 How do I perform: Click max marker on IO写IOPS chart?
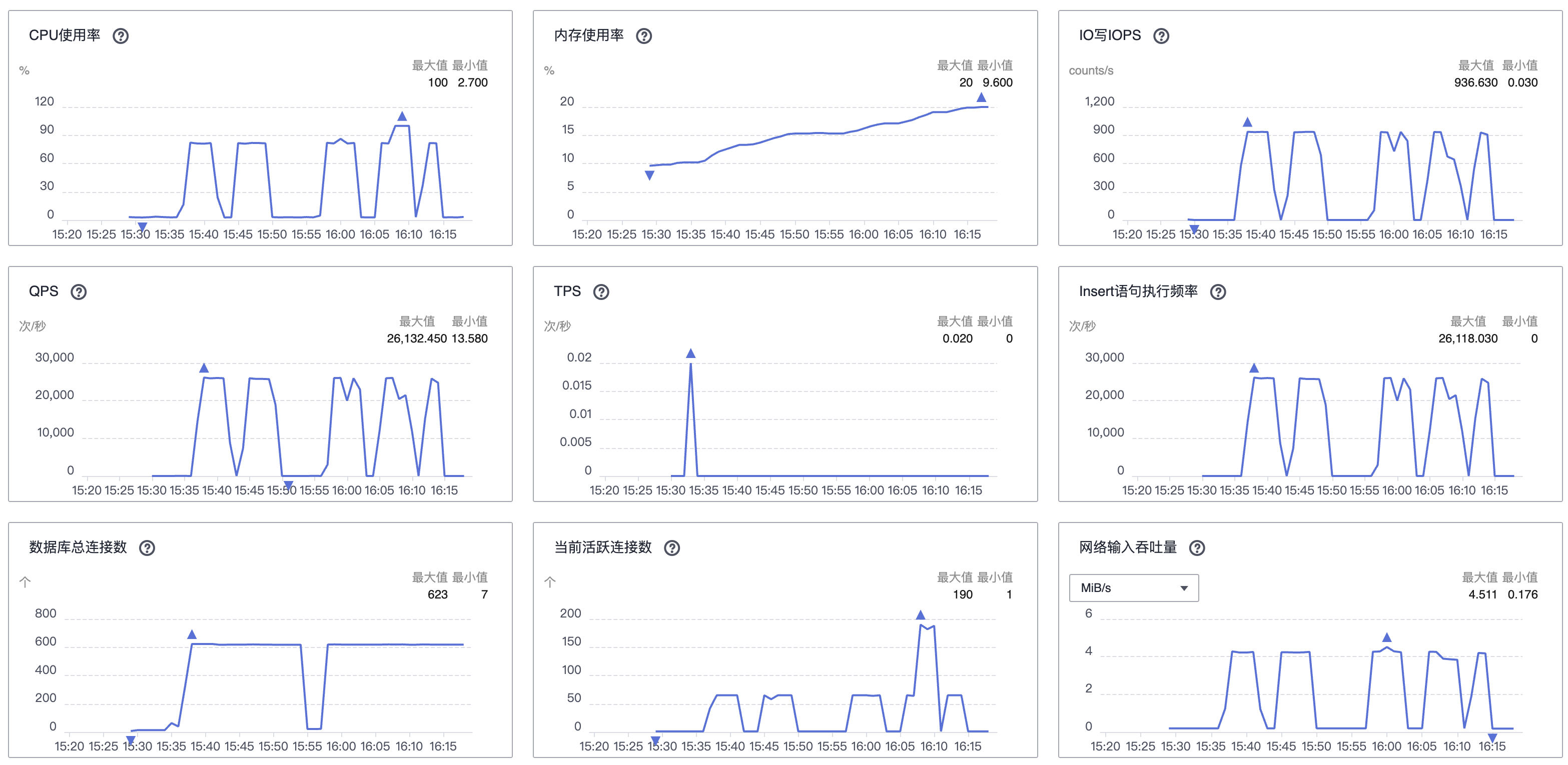tap(1247, 122)
